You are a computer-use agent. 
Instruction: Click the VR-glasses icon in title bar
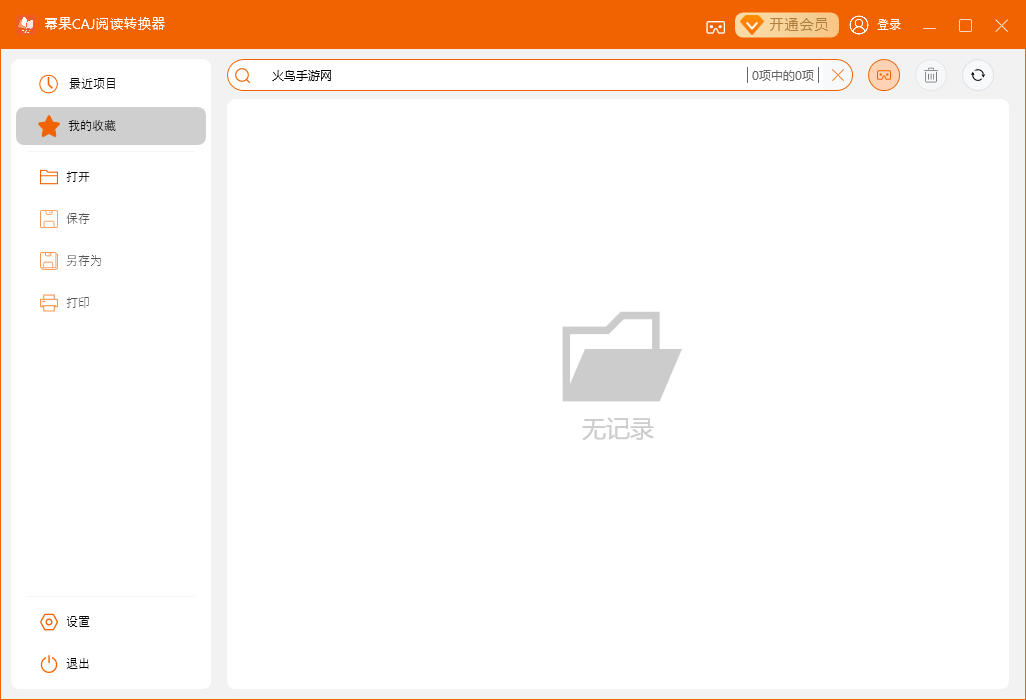pyautogui.click(x=715, y=27)
